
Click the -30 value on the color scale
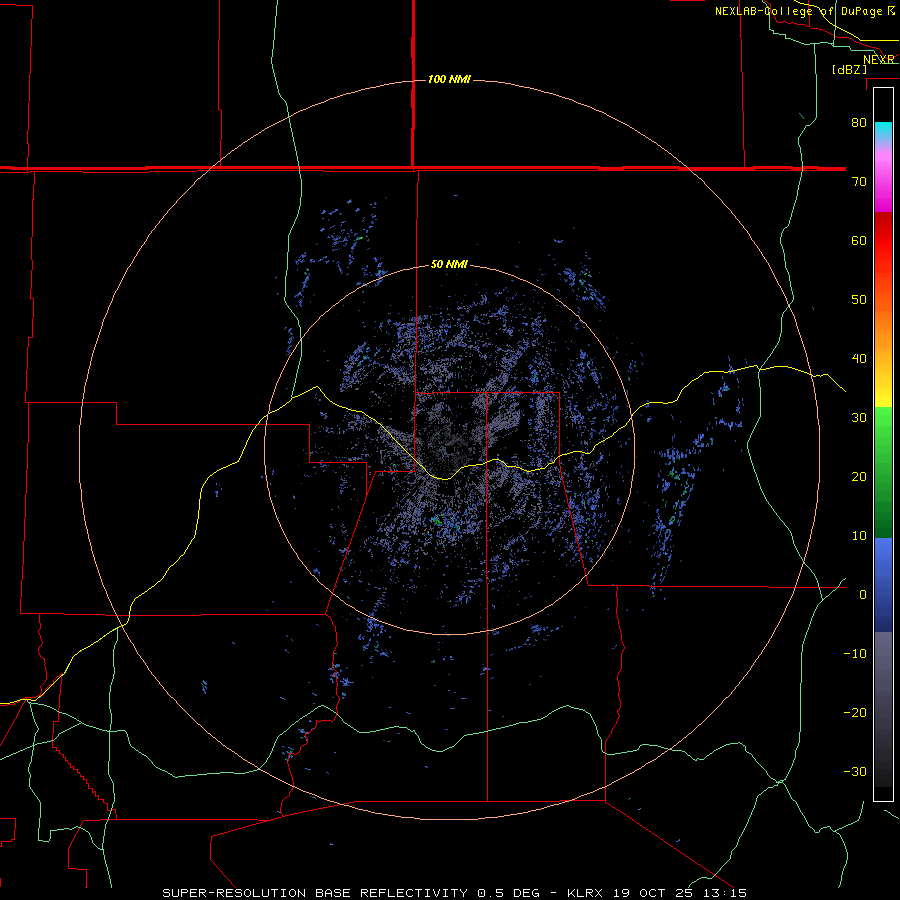coord(855,772)
